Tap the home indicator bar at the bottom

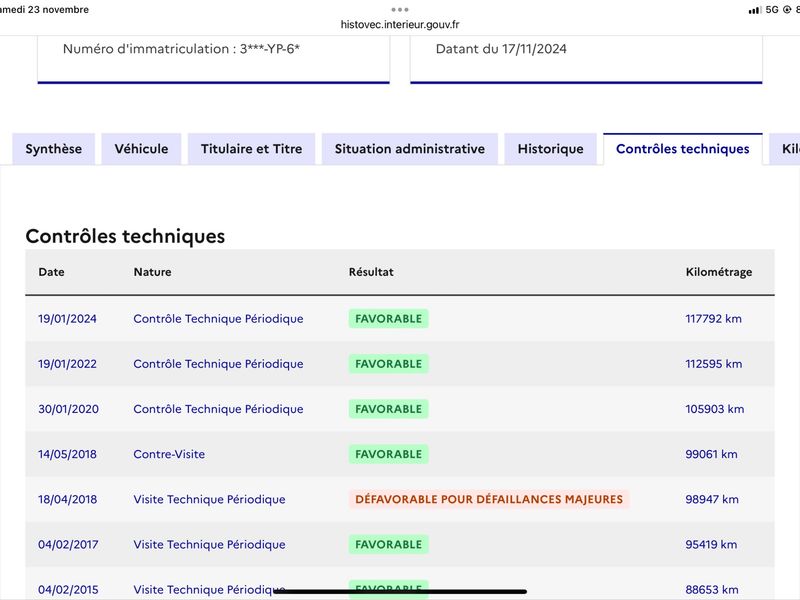click(400, 591)
